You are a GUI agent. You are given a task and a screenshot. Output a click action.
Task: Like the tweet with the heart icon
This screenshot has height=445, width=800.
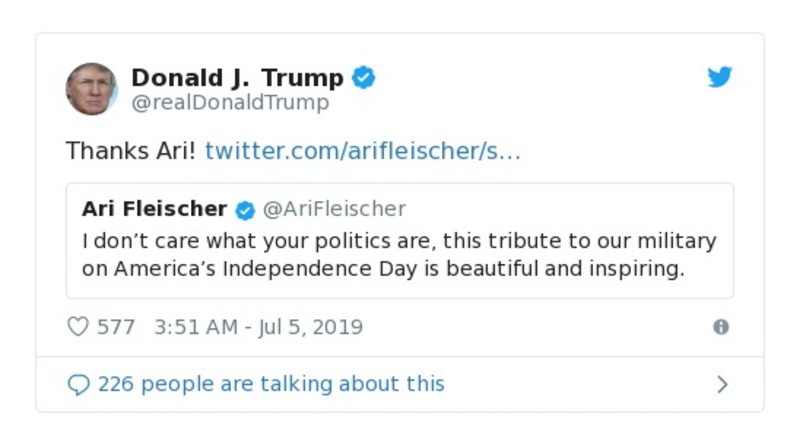[77, 327]
